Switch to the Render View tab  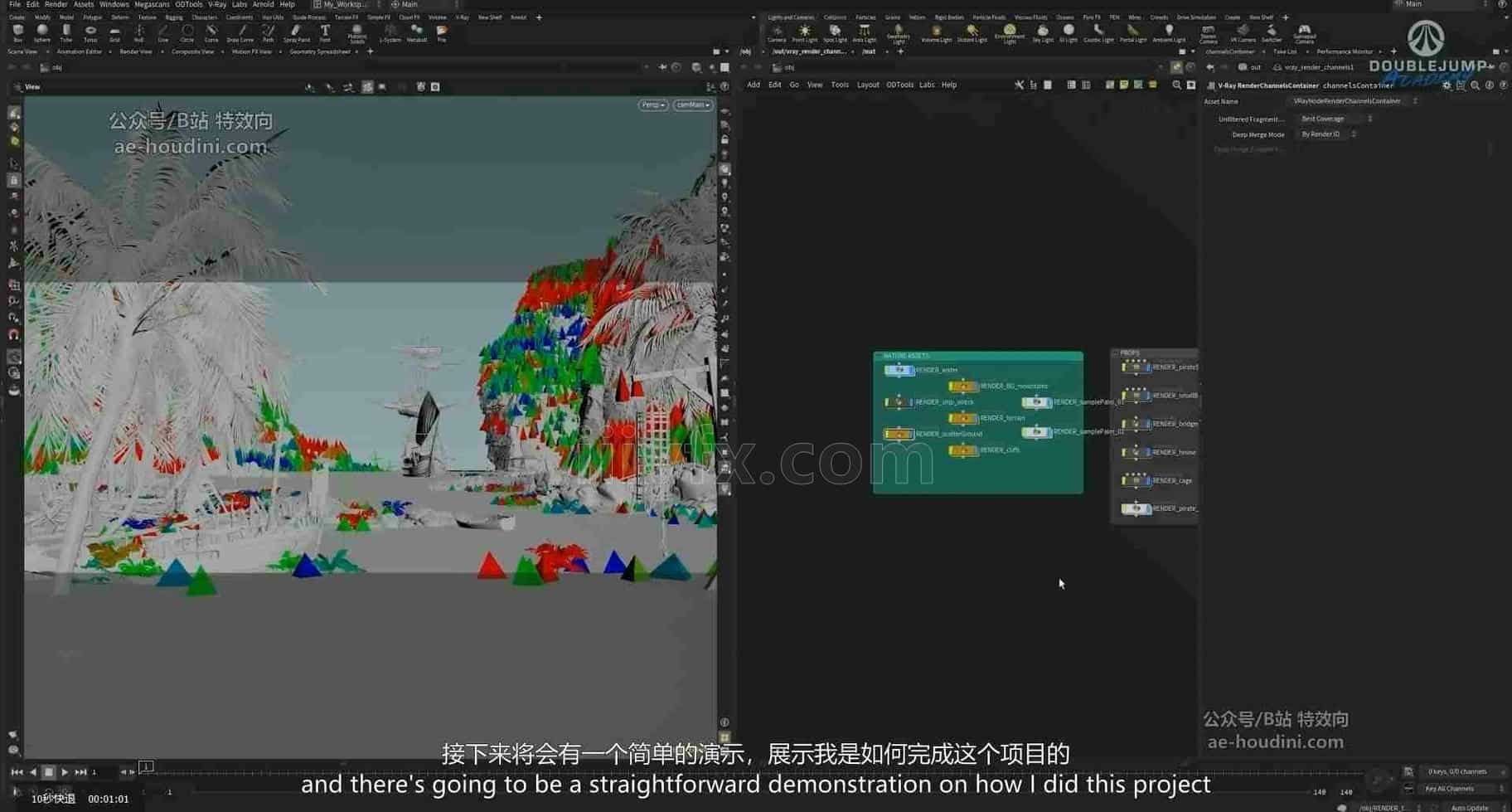point(135,51)
